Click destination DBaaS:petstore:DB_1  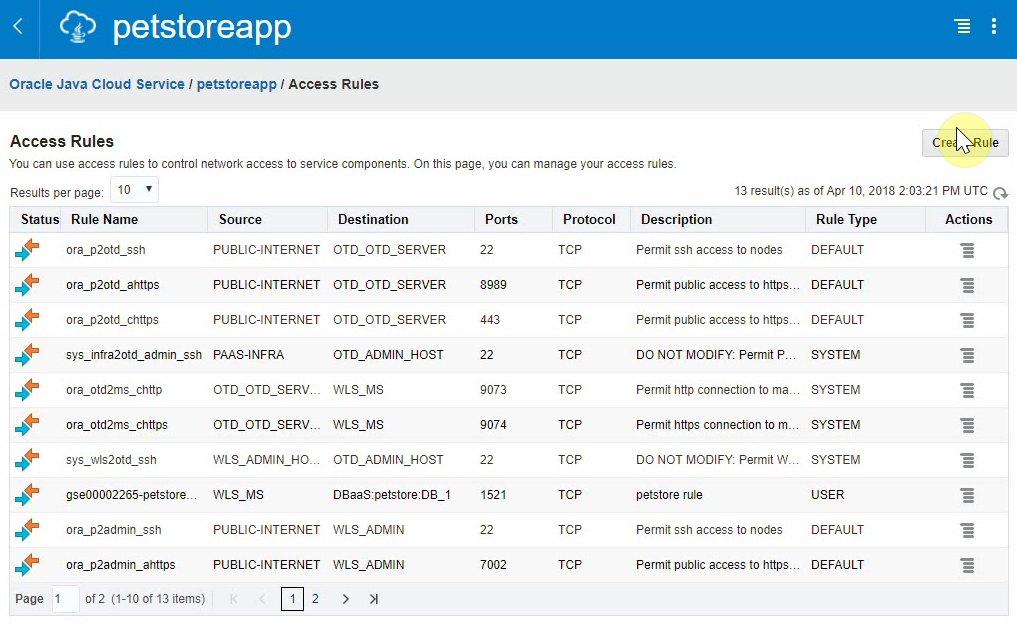(x=392, y=495)
